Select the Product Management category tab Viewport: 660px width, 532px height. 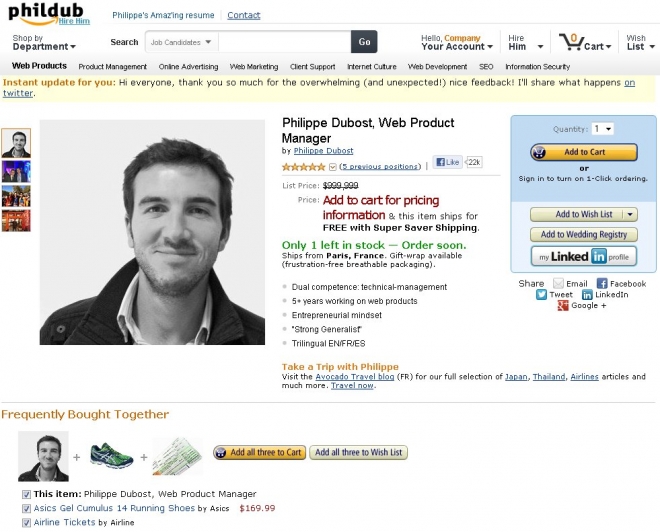(112, 66)
